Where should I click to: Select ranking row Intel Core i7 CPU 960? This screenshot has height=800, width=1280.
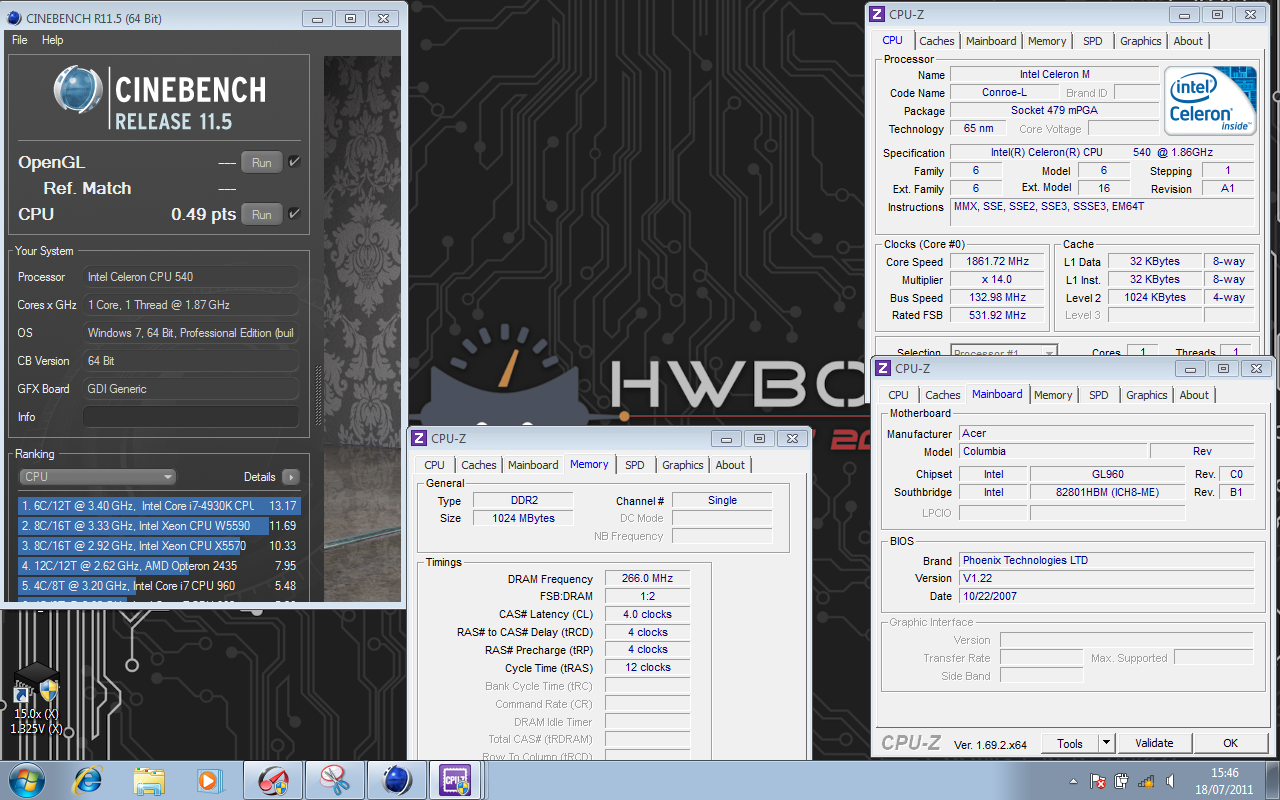tap(159, 586)
